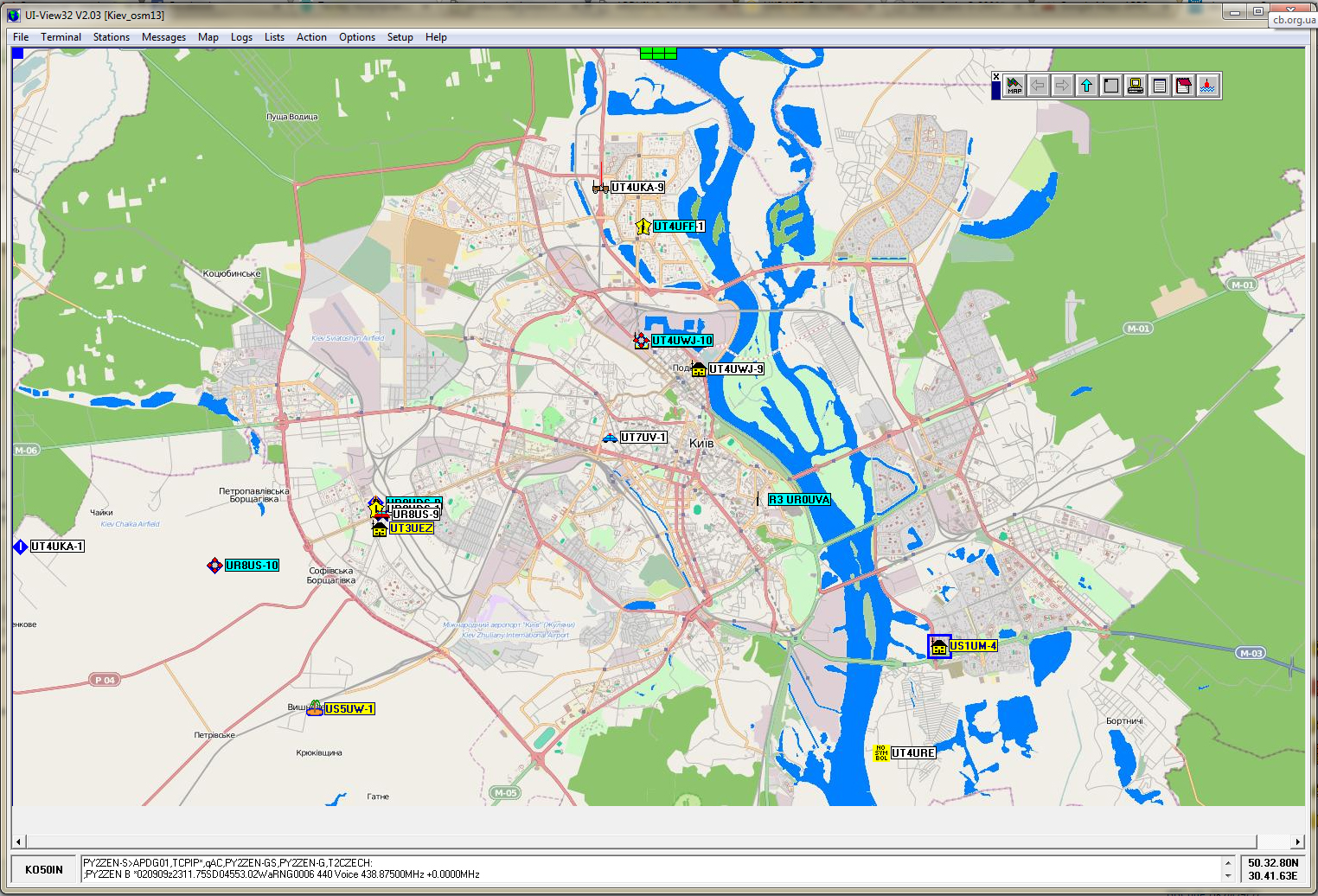1318x896 pixels.
Task: Click the UT7UV-1 car station symbol
Action: [x=610, y=438]
